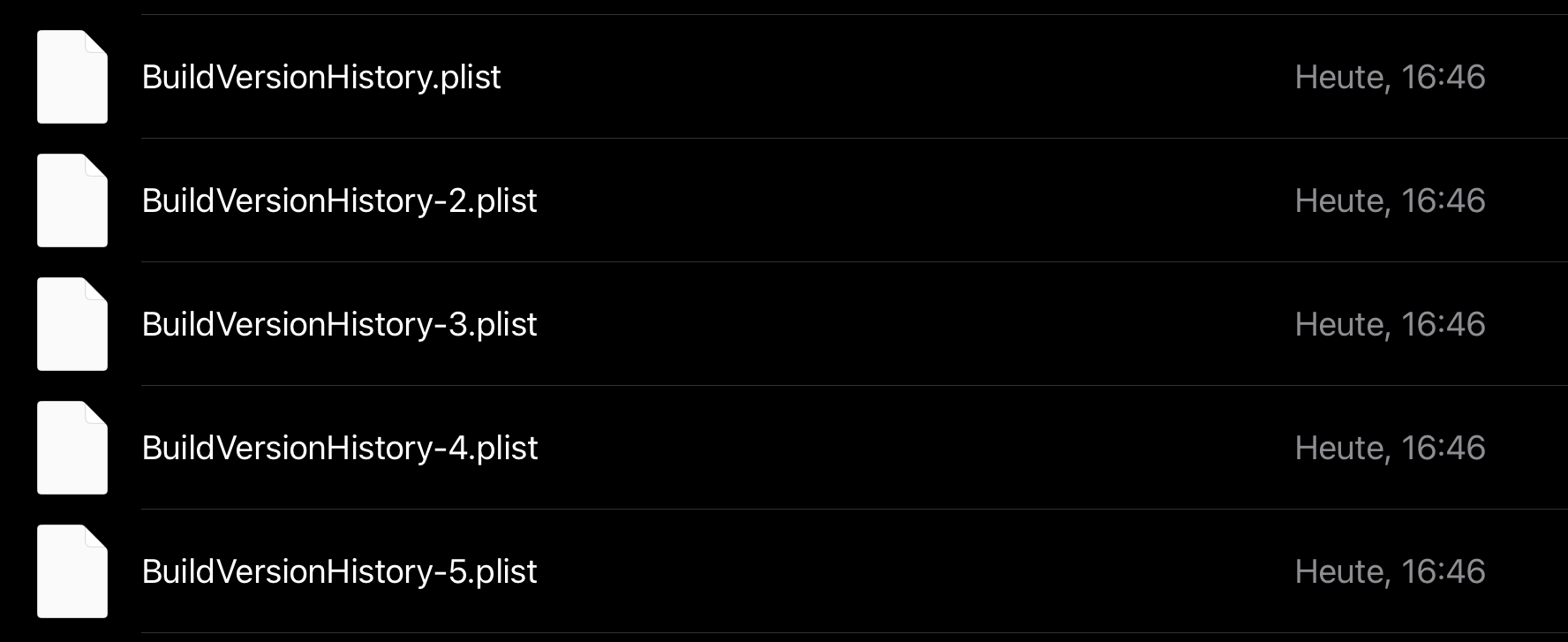Click the timestamp of BuildVersionHistory-5.plist
Image resolution: width=1568 pixels, height=642 pixels.
tap(1390, 571)
